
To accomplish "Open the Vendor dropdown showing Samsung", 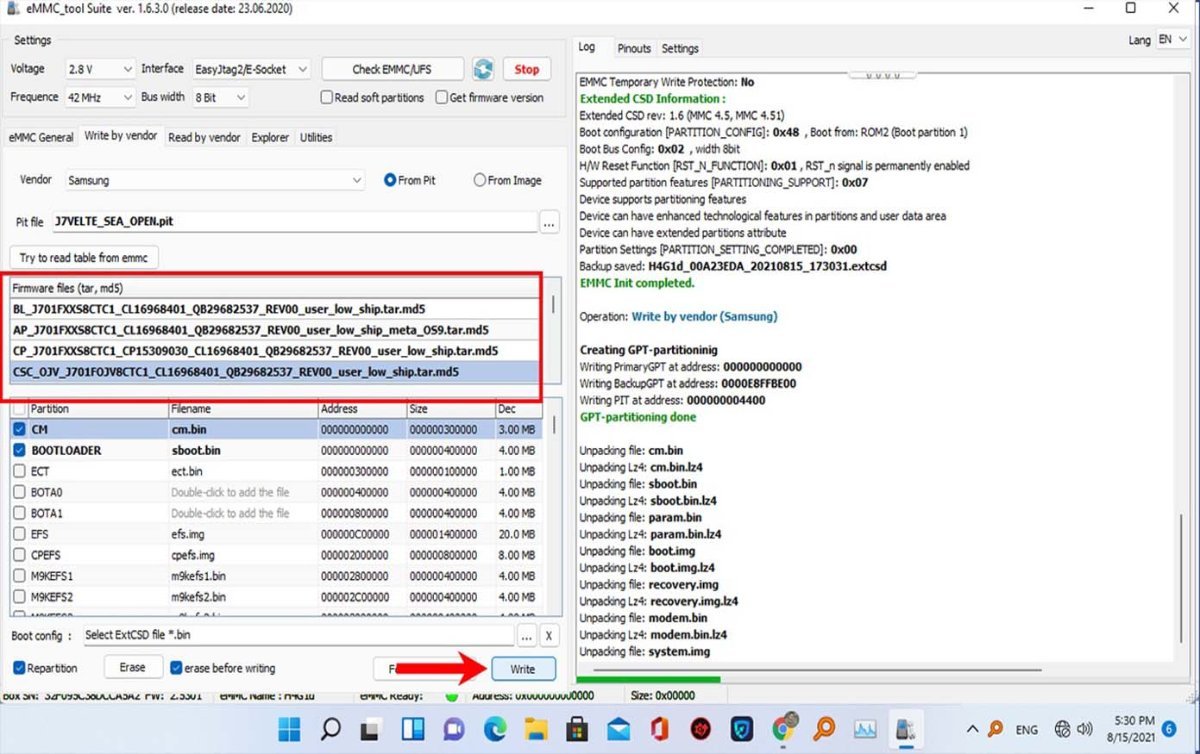I will (214, 180).
